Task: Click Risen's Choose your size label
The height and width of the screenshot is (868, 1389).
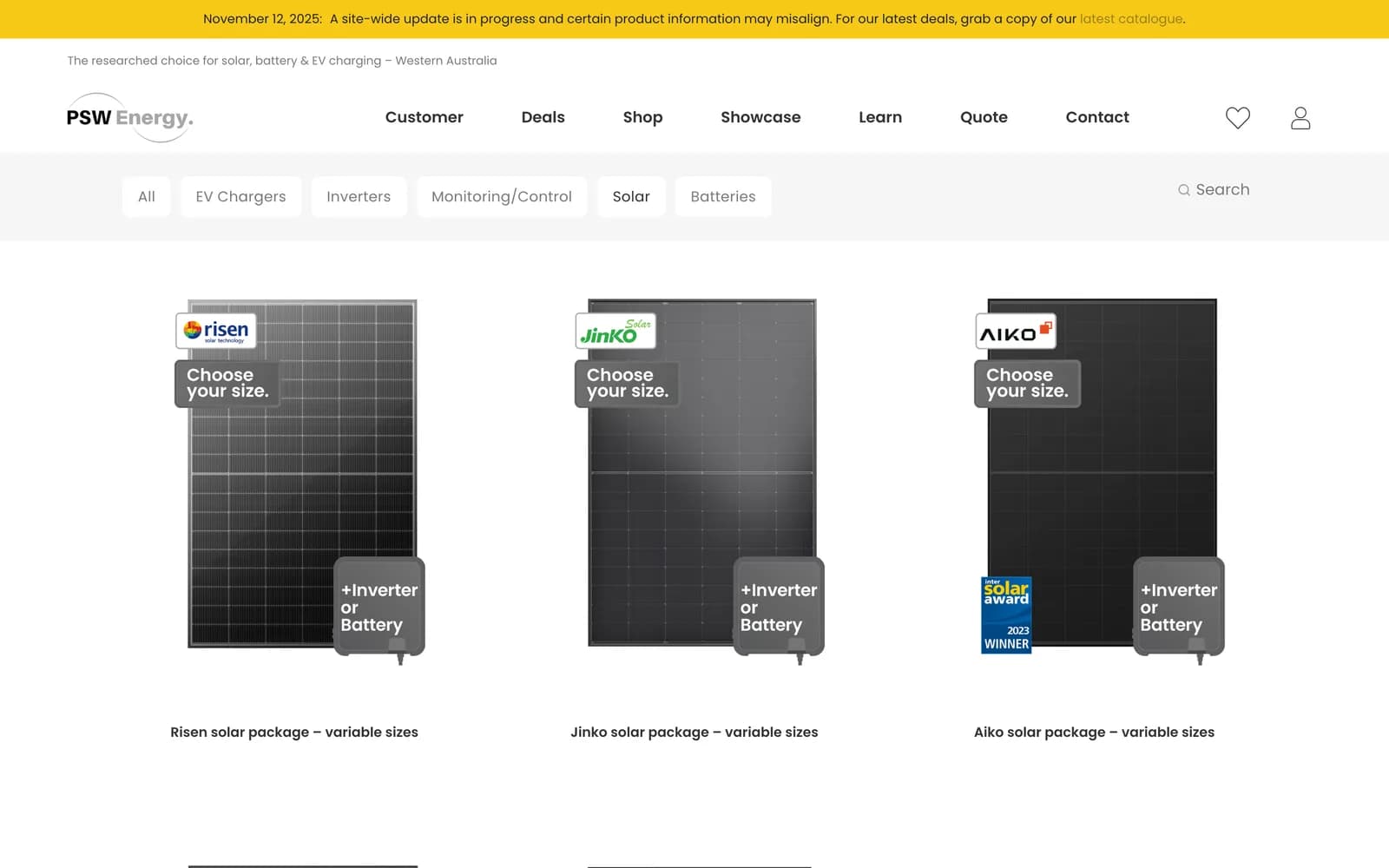Action: pos(227,384)
